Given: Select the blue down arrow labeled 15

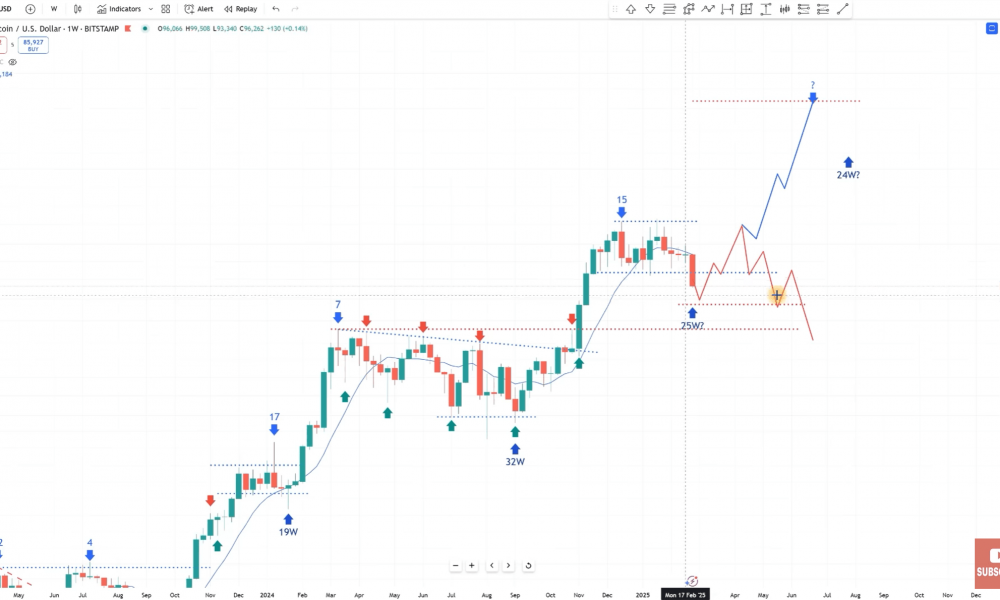Looking at the screenshot, I should [x=622, y=212].
